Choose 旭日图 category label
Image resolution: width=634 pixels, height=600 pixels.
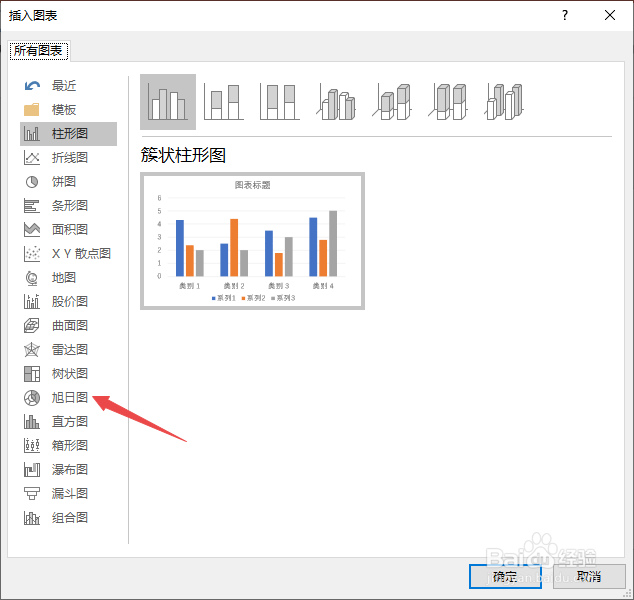70,398
